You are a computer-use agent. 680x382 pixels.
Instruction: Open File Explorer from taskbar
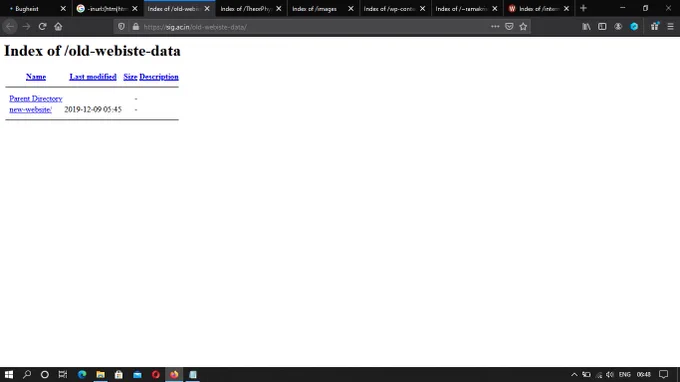(101, 375)
